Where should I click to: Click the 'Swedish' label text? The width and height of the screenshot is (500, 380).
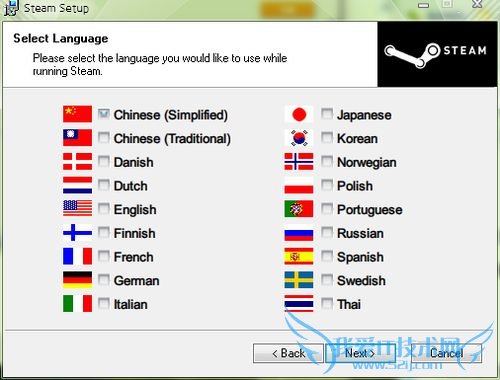(x=361, y=281)
